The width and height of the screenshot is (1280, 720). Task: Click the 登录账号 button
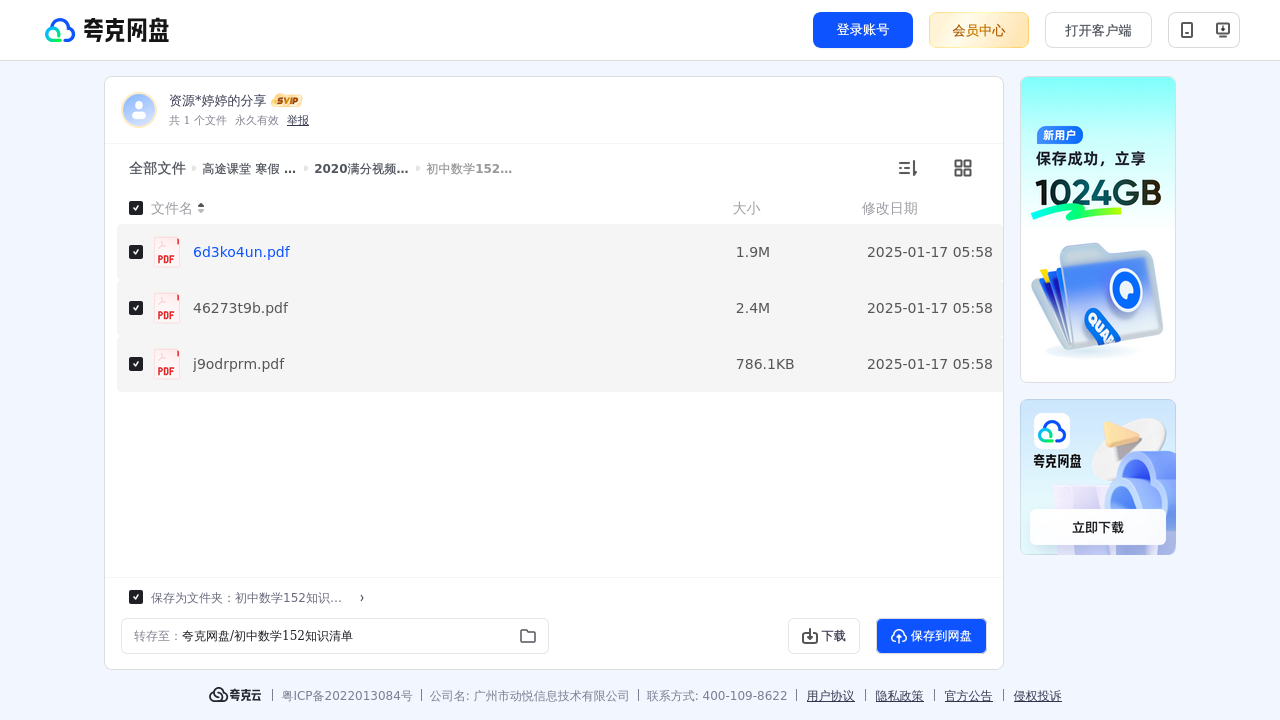[863, 30]
